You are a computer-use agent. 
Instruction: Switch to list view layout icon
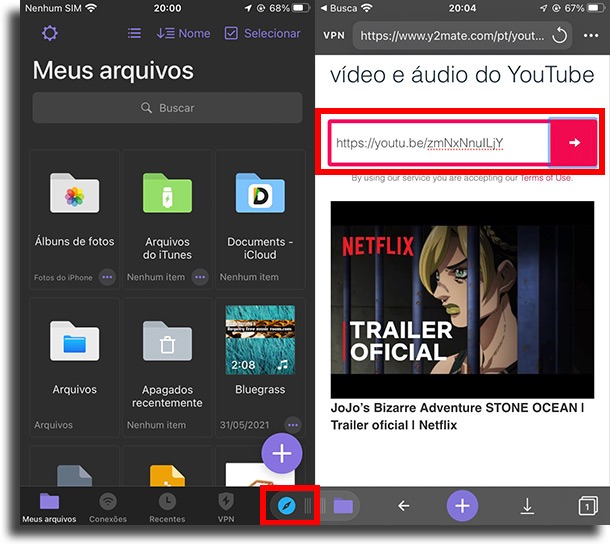coord(134,33)
